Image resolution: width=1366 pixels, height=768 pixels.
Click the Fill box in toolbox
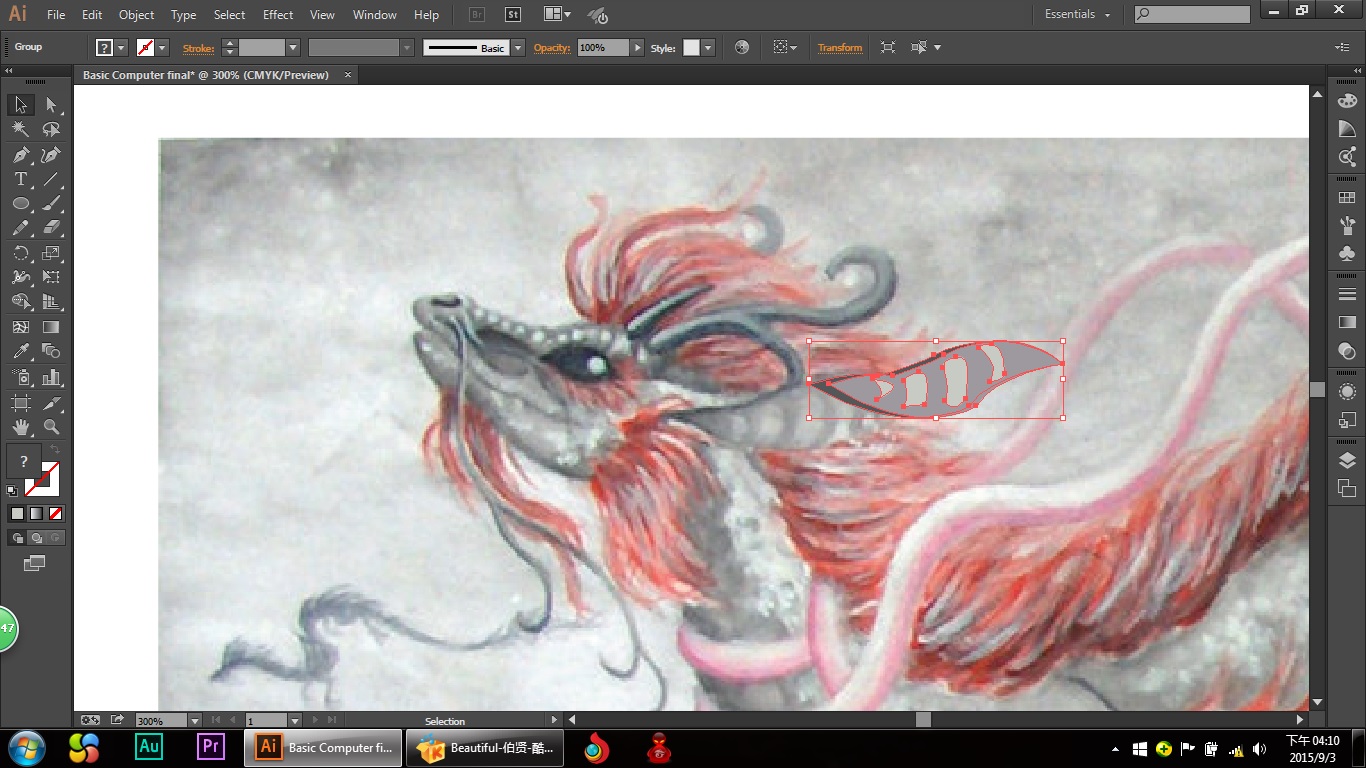tap(24, 461)
